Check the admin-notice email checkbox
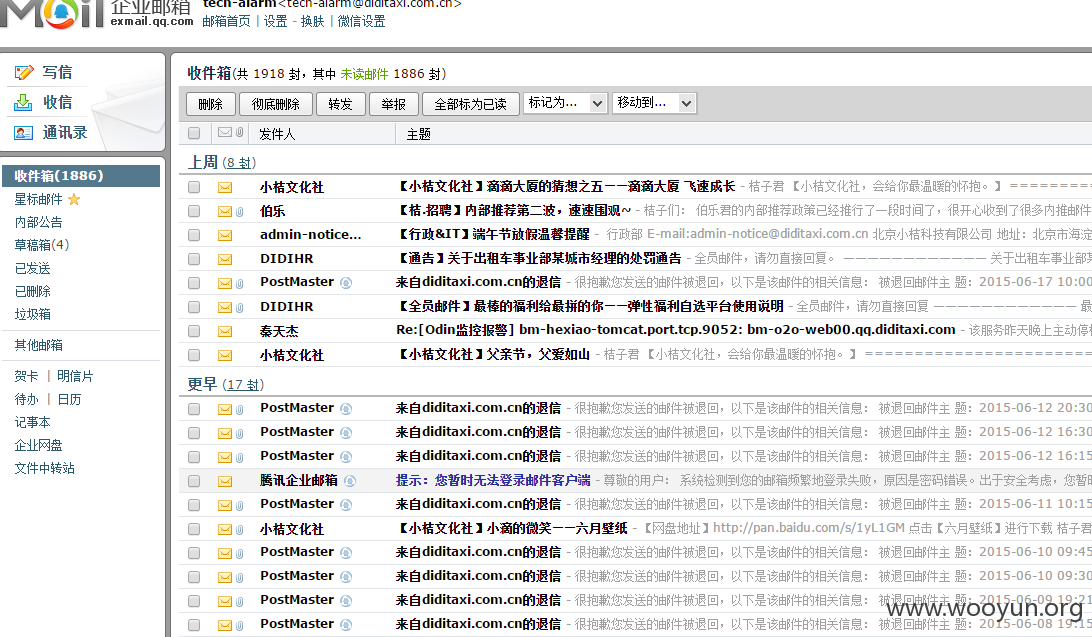The width and height of the screenshot is (1092, 637). click(194, 235)
